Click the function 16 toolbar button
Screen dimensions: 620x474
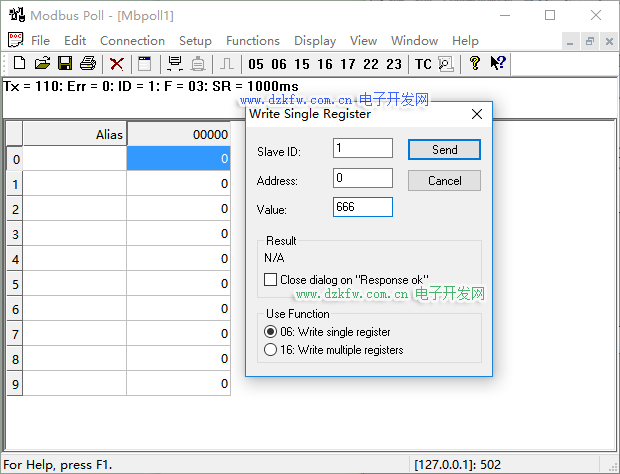click(325, 64)
